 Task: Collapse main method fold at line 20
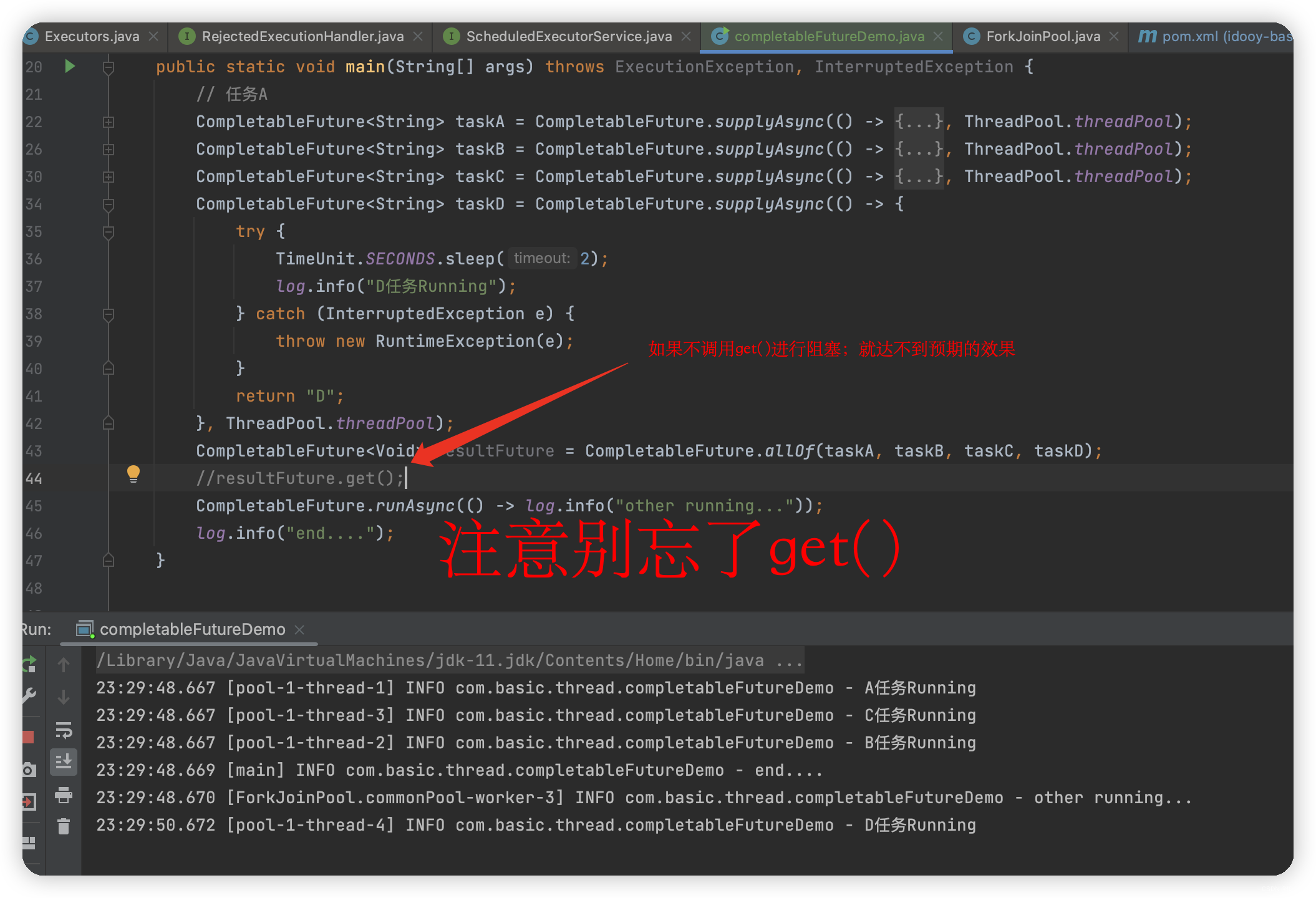[109, 67]
